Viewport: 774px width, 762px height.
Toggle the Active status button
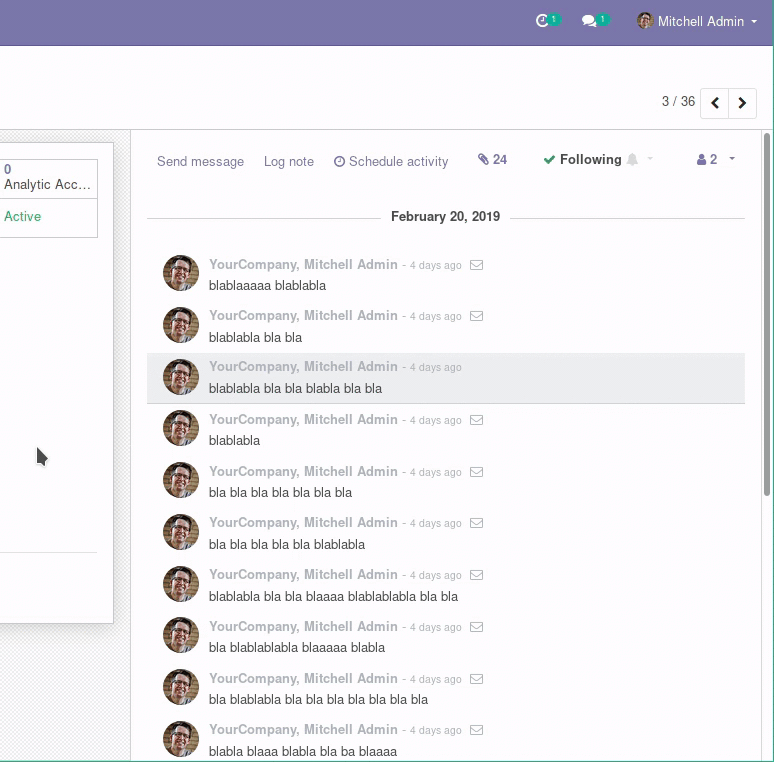pyautogui.click(x=23, y=217)
